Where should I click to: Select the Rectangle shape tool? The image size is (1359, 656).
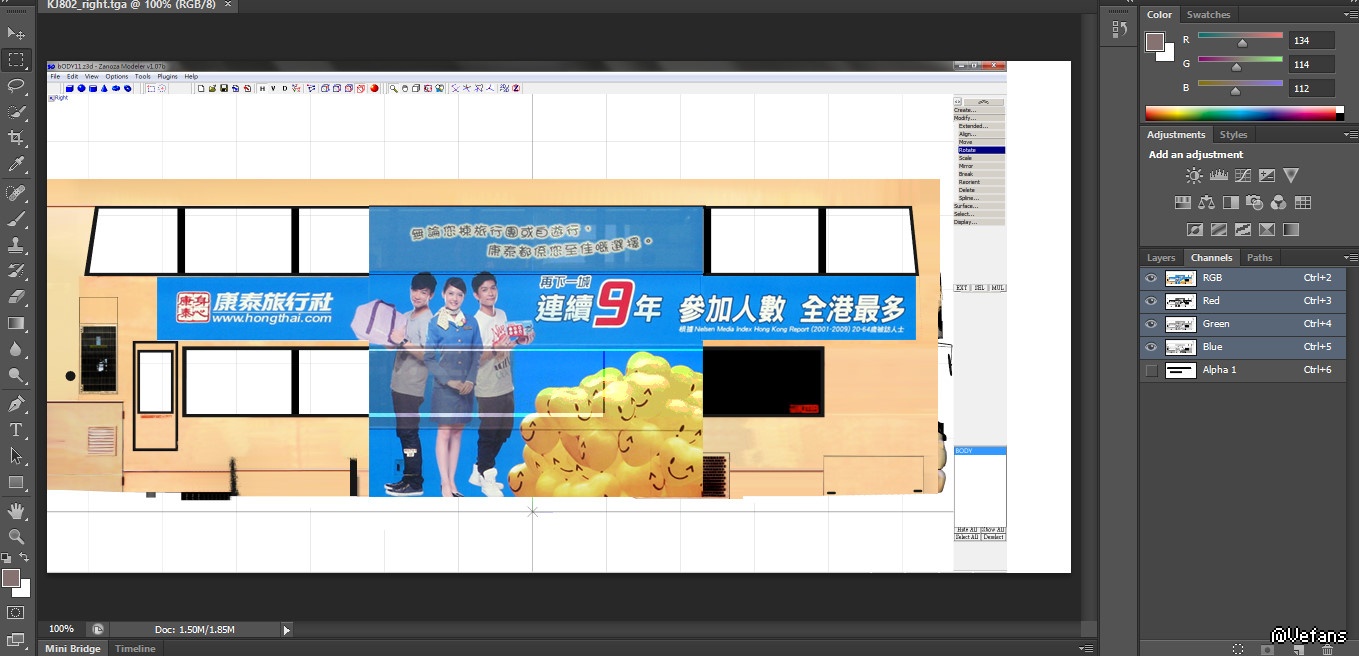pyautogui.click(x=16, y=482)
